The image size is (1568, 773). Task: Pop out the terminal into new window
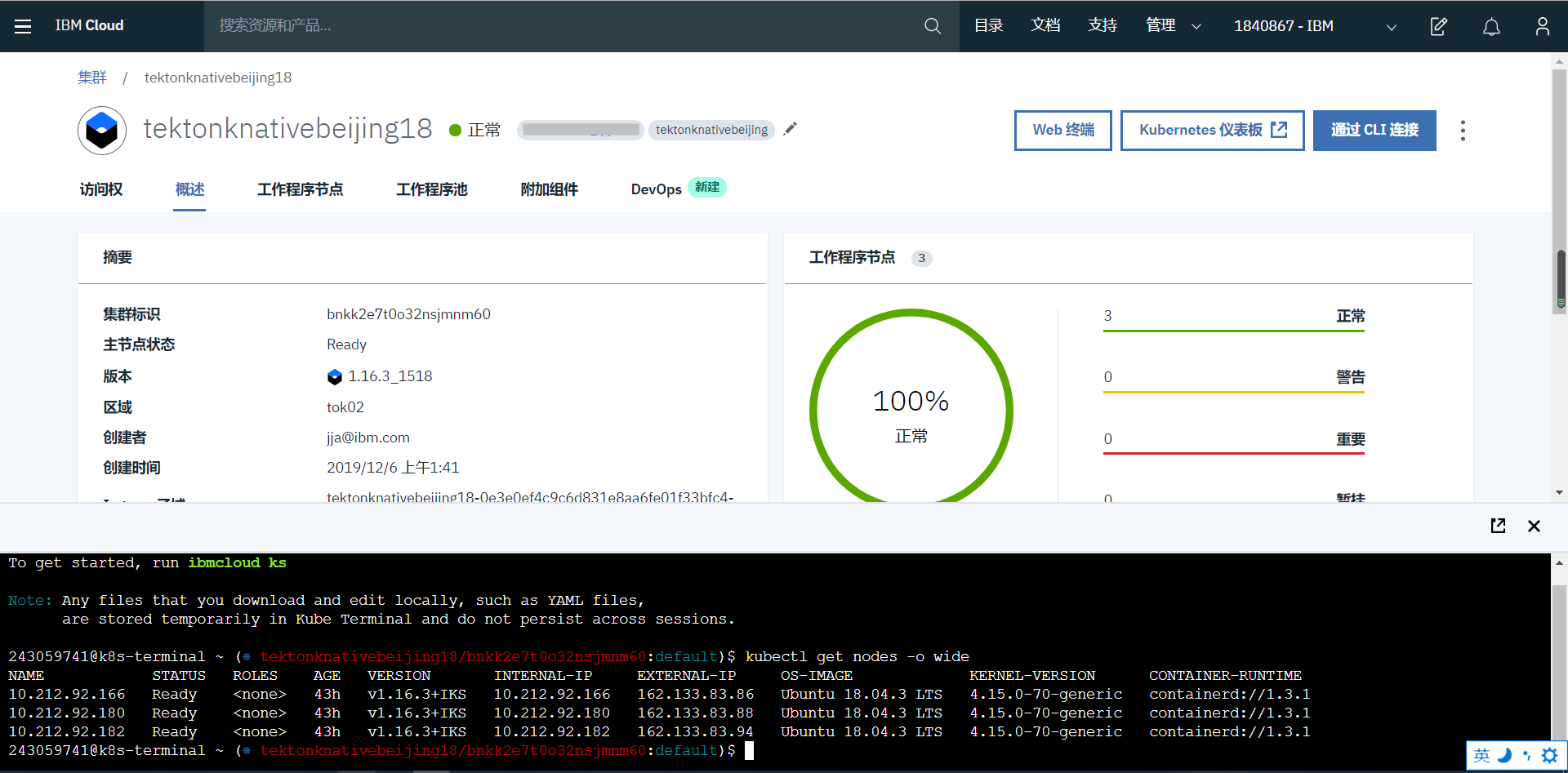1498,526
